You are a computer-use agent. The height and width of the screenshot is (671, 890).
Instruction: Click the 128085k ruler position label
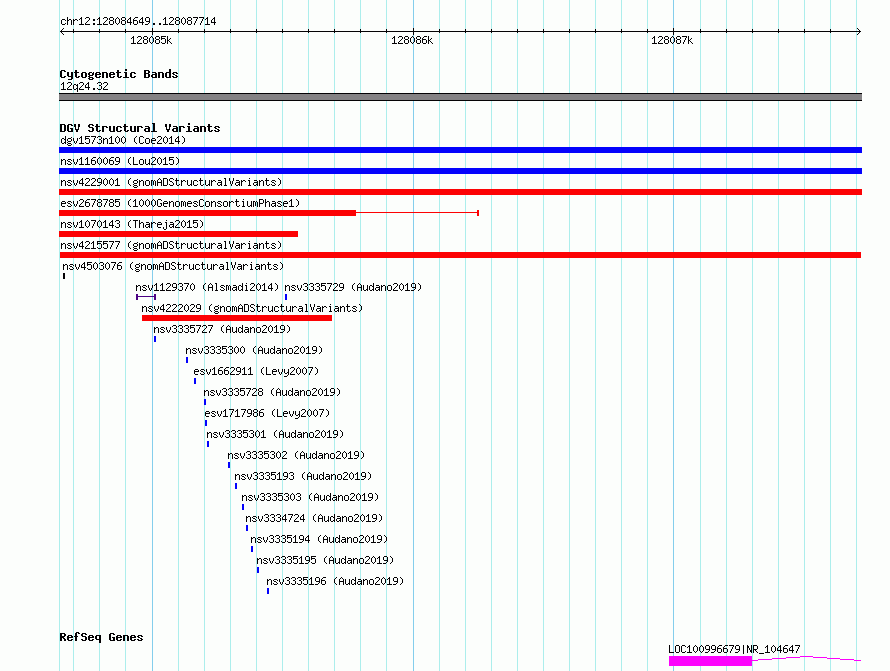click(151, 40)
